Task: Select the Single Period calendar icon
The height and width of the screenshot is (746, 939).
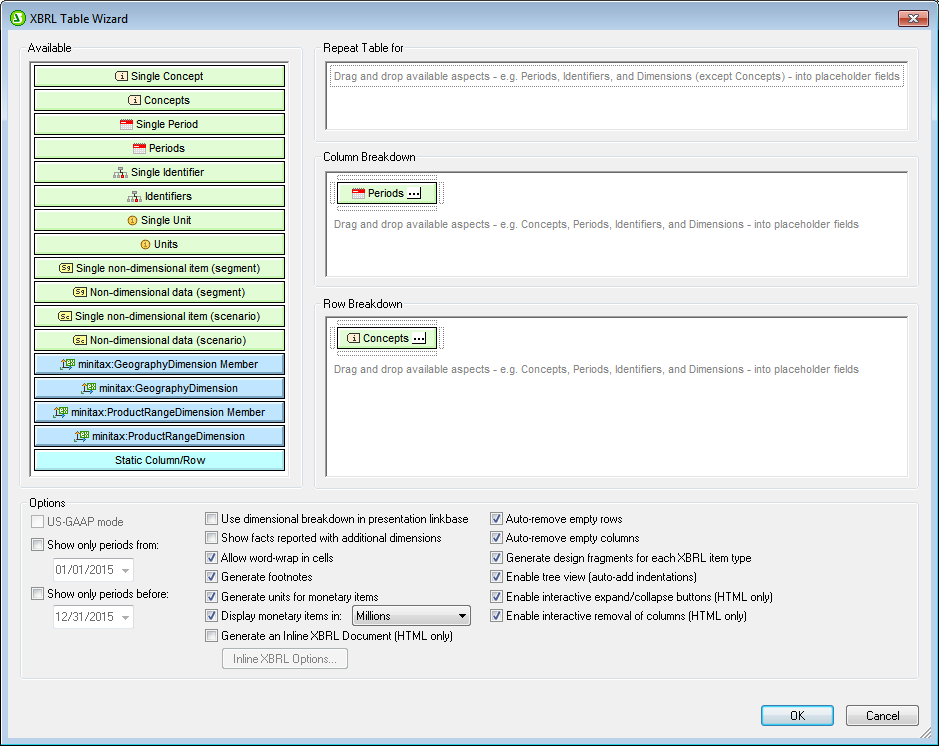Action: pos(126,124)
